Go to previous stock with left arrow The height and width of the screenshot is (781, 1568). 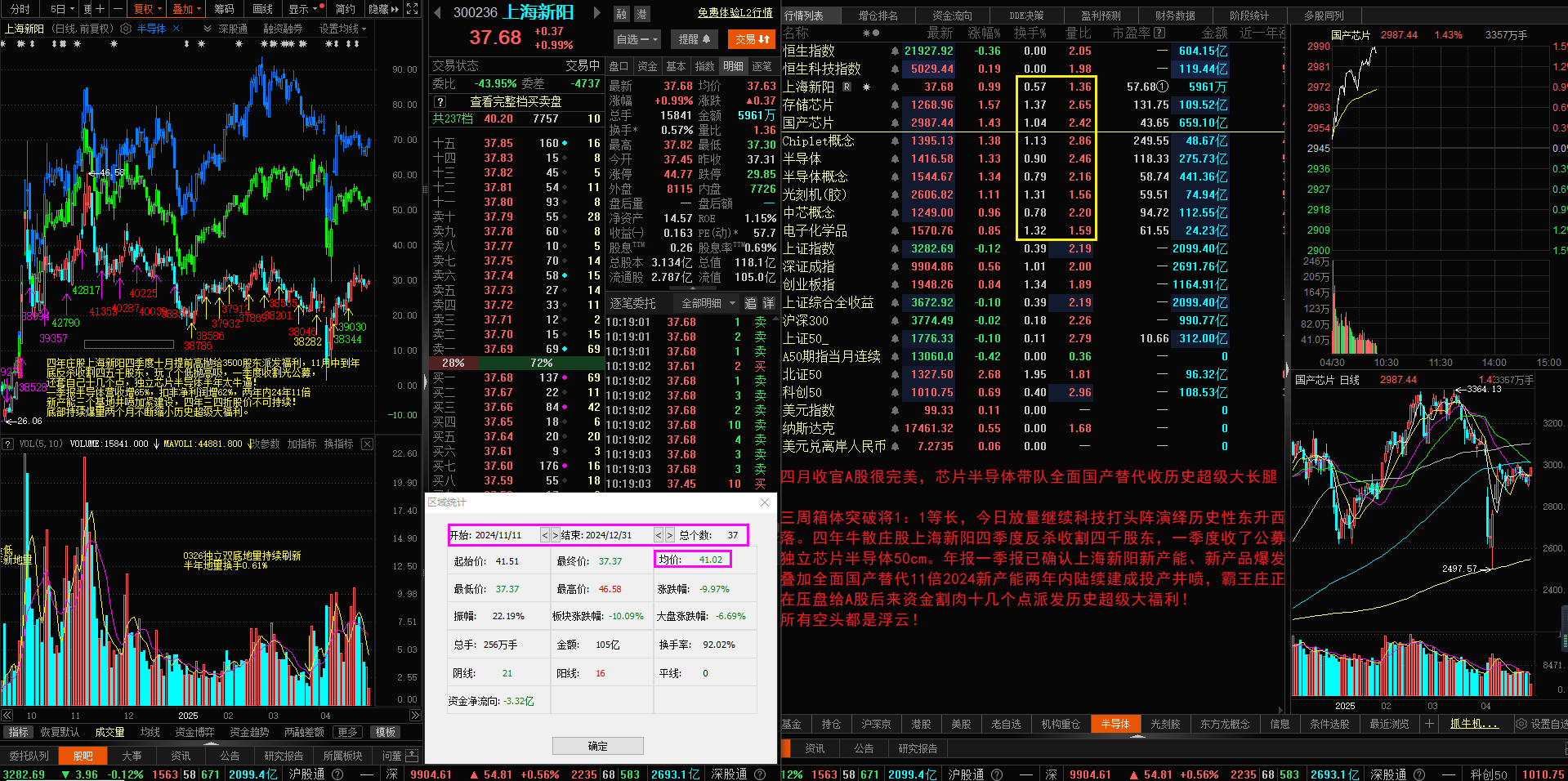[437, 12]
